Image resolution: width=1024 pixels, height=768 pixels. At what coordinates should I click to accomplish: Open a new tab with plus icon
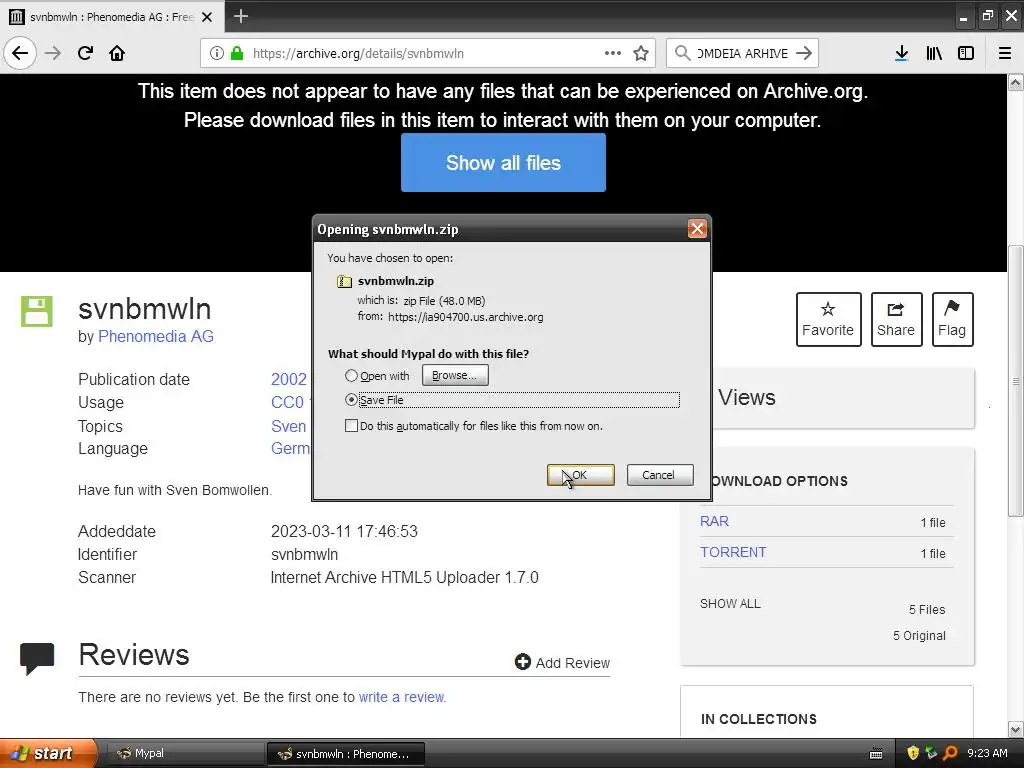pos(240,16)
